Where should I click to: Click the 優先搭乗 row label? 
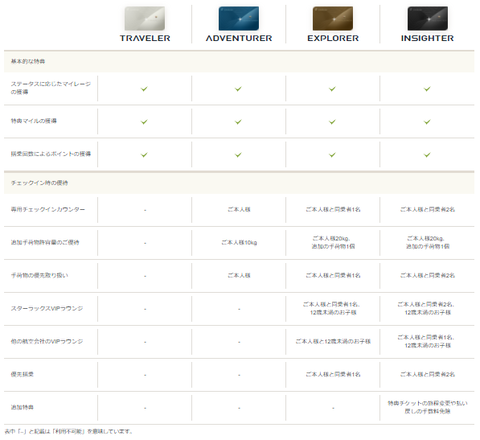pos(22,374)
